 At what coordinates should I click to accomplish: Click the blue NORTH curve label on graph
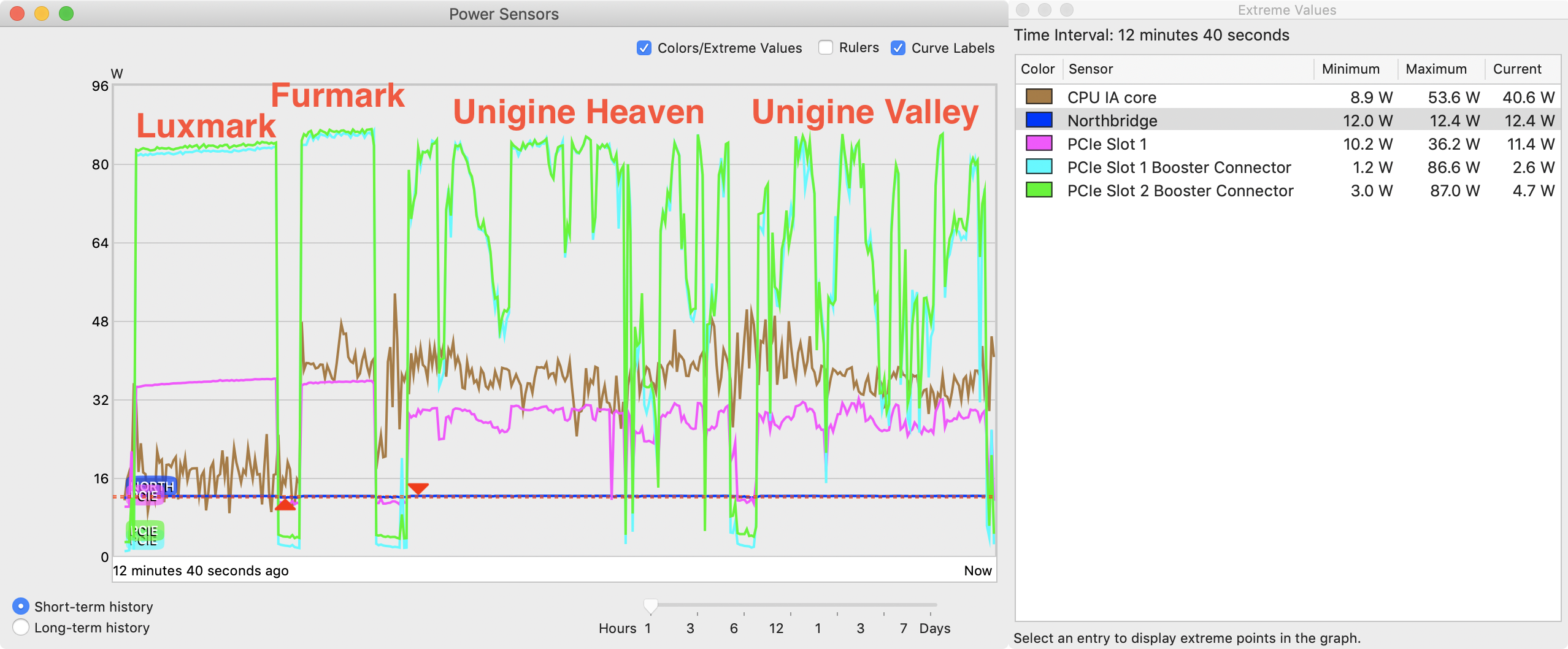(x=152, y=486)
